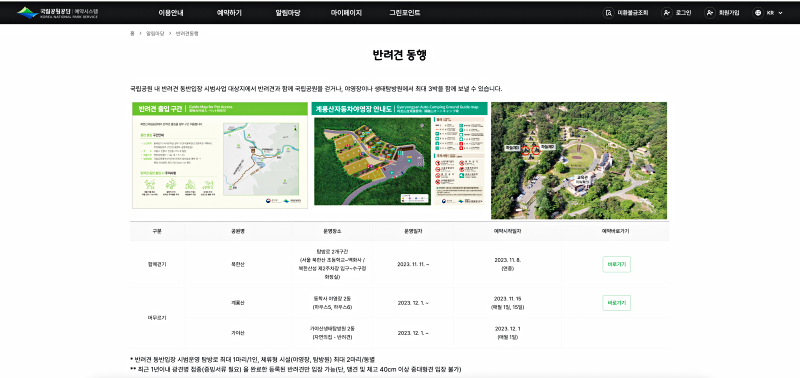The image size is (800, 378).
Task: Click the 미환불금조회 search icon
Action: (x=608, y=13)
